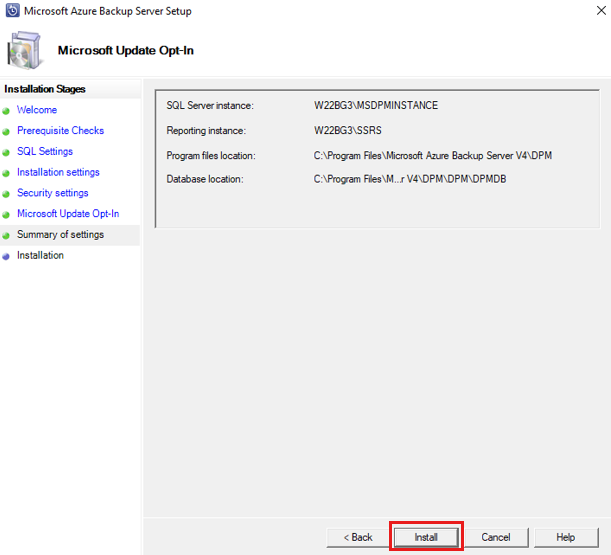Click the green dot beside Prerequisite Checks
Screen dimensions: 611x555
6,132
